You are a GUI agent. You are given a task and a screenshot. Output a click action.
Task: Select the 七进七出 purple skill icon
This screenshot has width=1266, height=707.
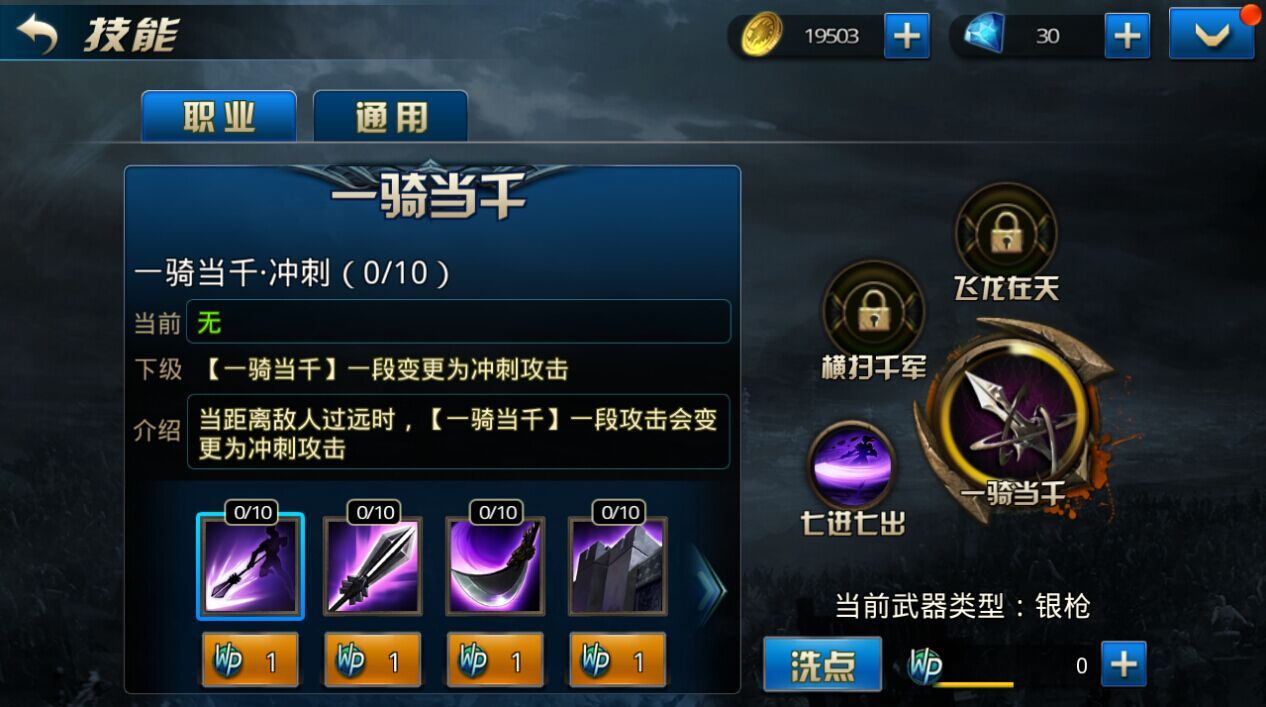click(851, 466)
